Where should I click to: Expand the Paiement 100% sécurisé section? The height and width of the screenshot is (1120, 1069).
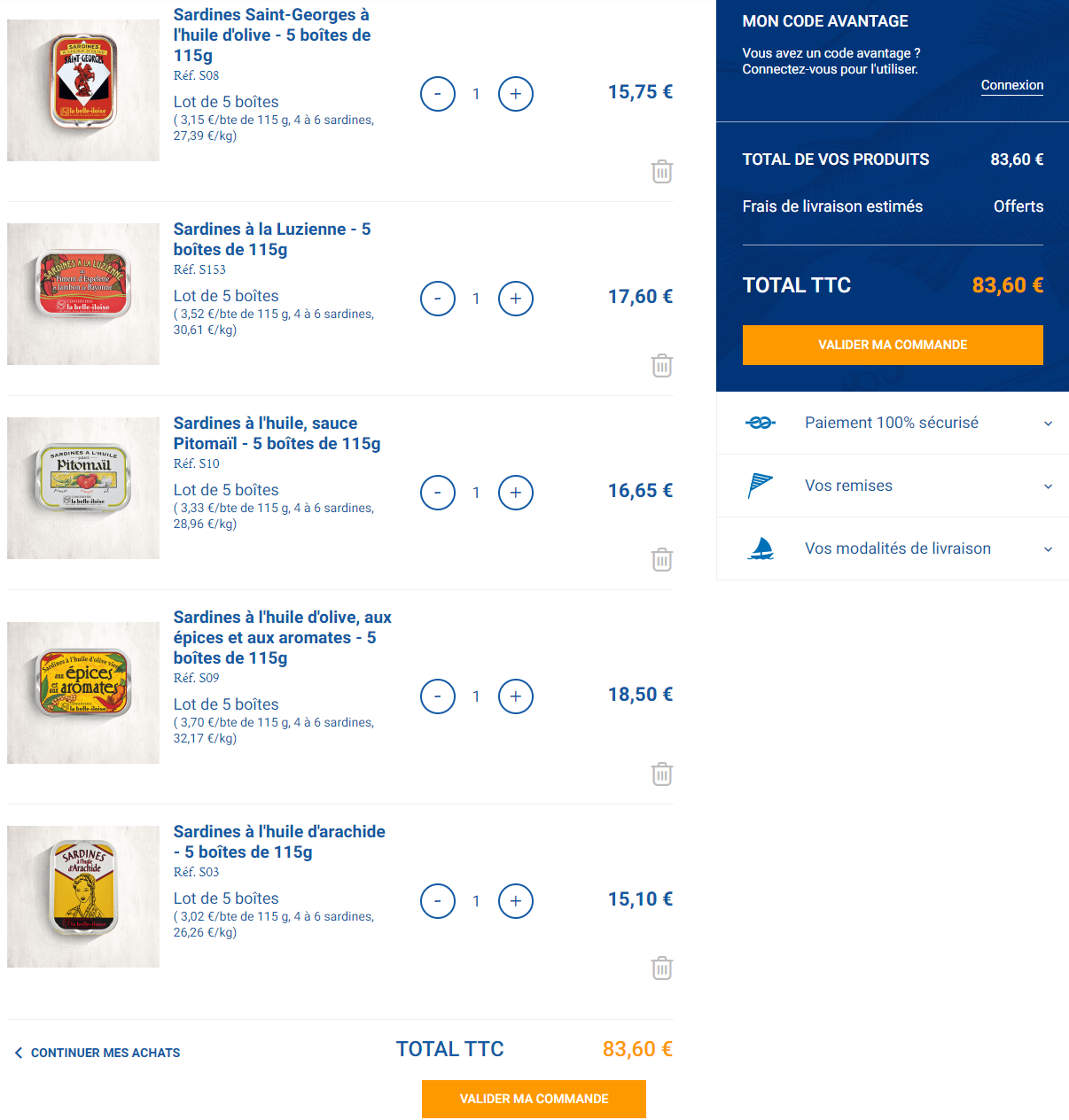coord(893,424)
